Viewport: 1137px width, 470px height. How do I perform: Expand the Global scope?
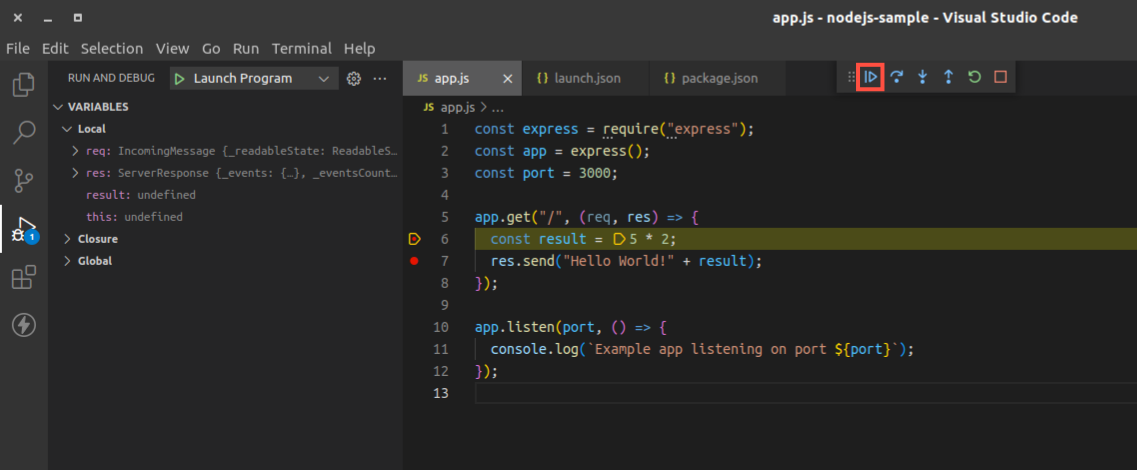pos(67,261)
